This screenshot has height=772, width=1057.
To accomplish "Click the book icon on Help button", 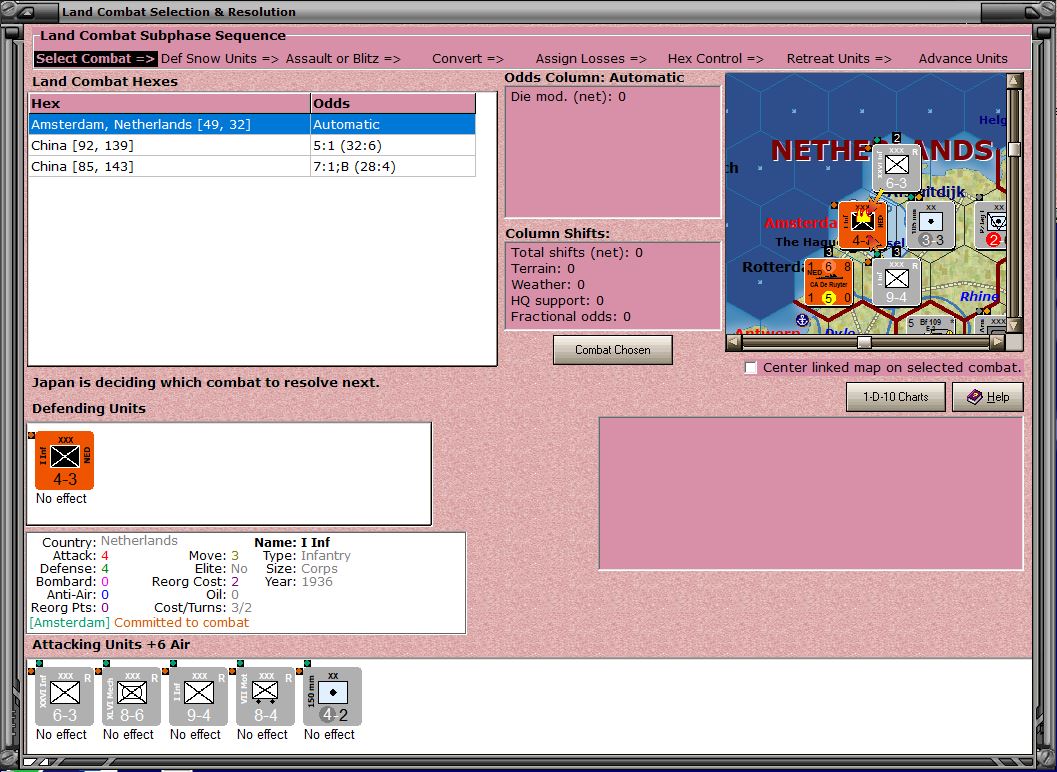I will 975,396.
